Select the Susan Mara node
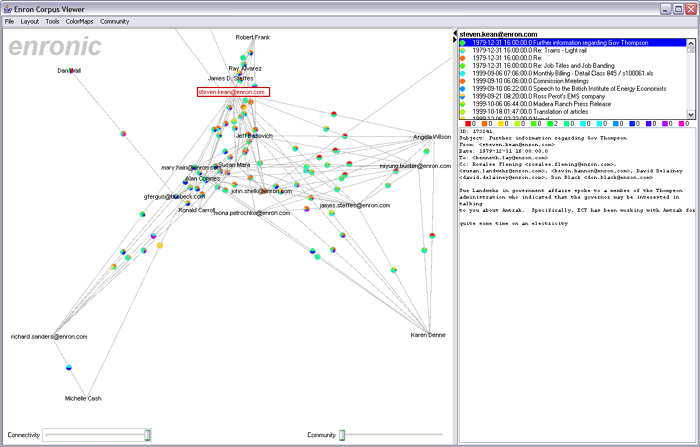The width and height of the screenshot is (700, 447). point(234,165)
